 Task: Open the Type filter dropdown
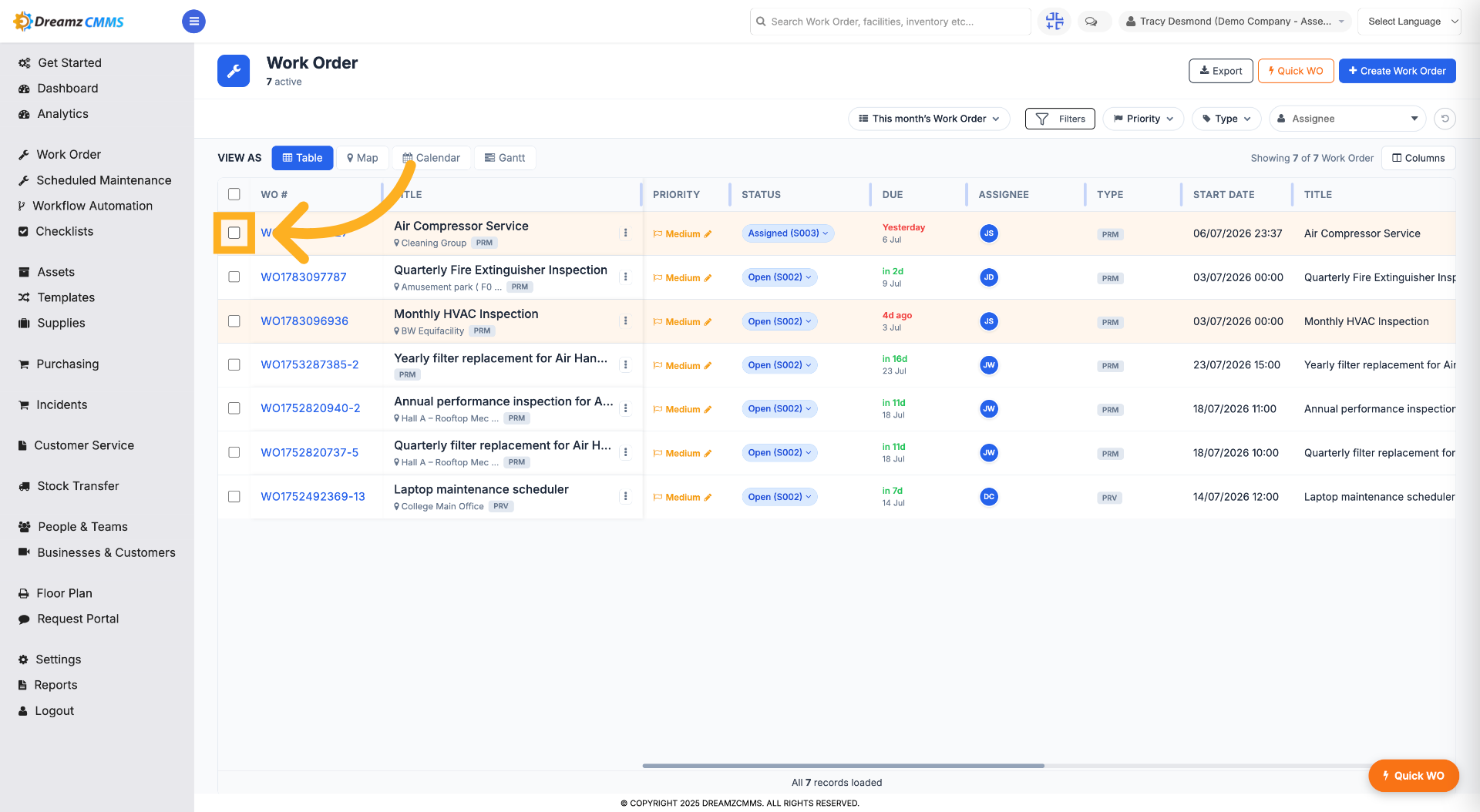tap(1226, 119)
